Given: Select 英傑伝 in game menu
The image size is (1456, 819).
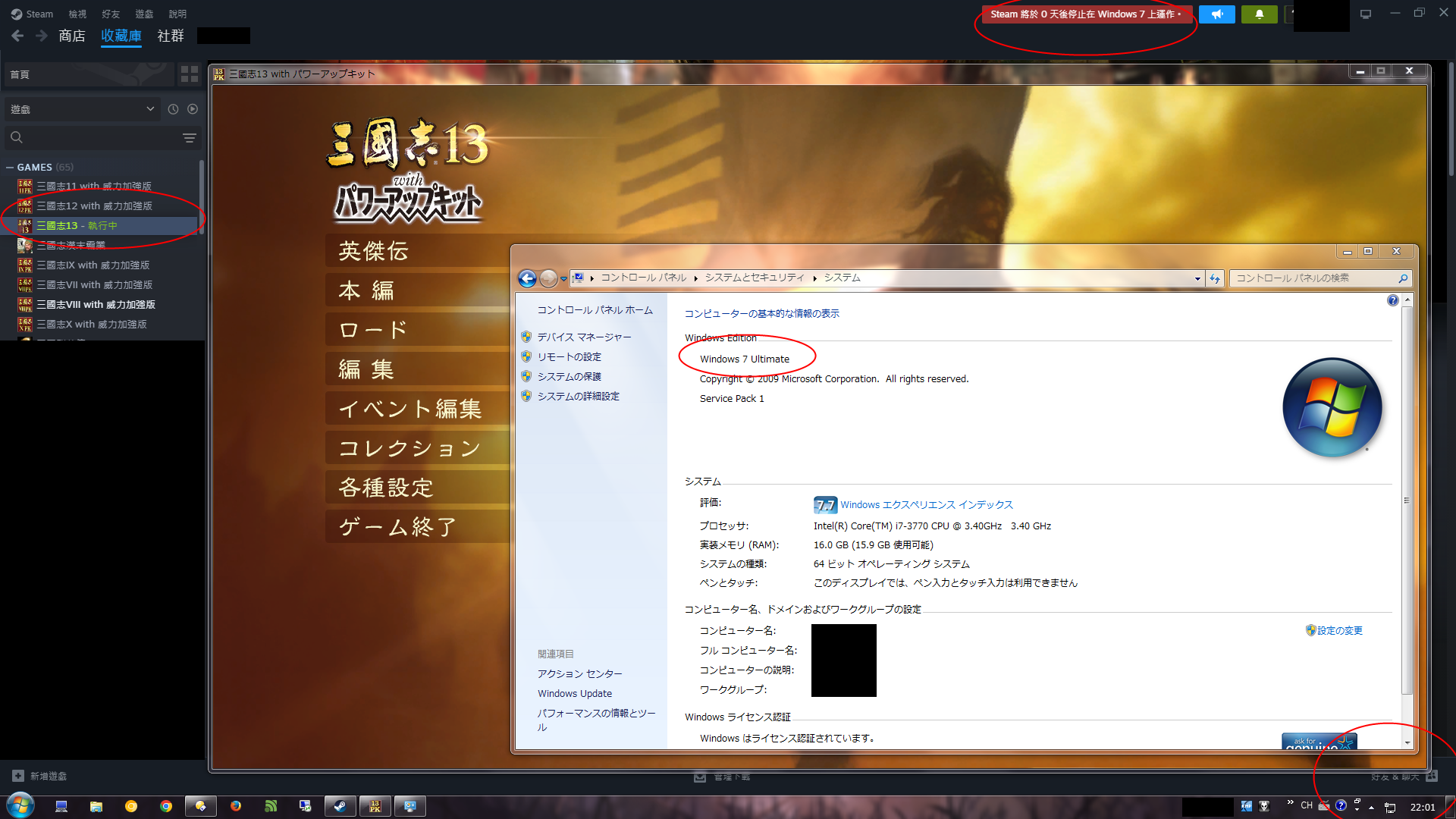Looking at the screenshot, I should (418, 250).
